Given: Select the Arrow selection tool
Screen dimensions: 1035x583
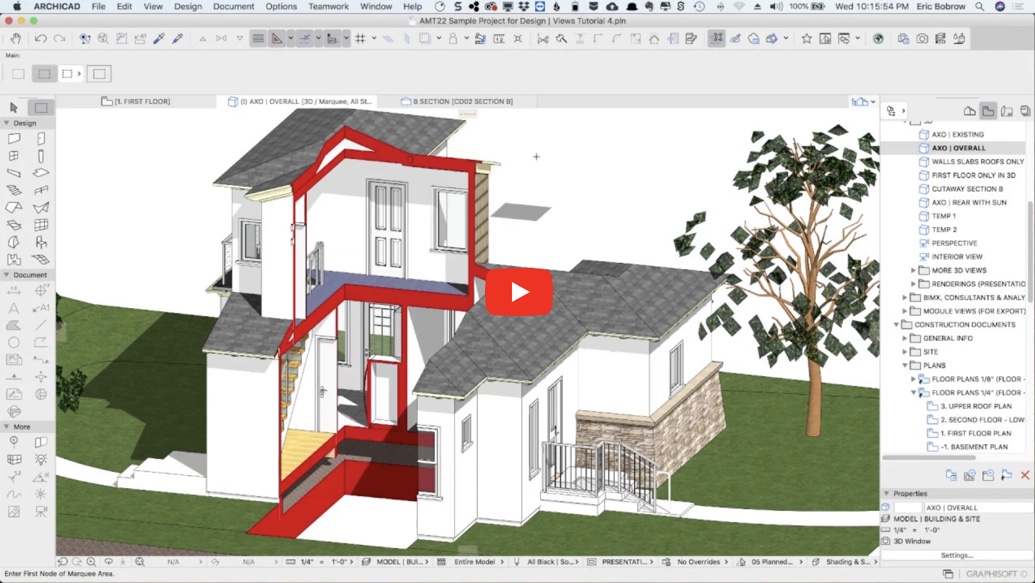Looking at the screenshot, I should pos(14,105).
